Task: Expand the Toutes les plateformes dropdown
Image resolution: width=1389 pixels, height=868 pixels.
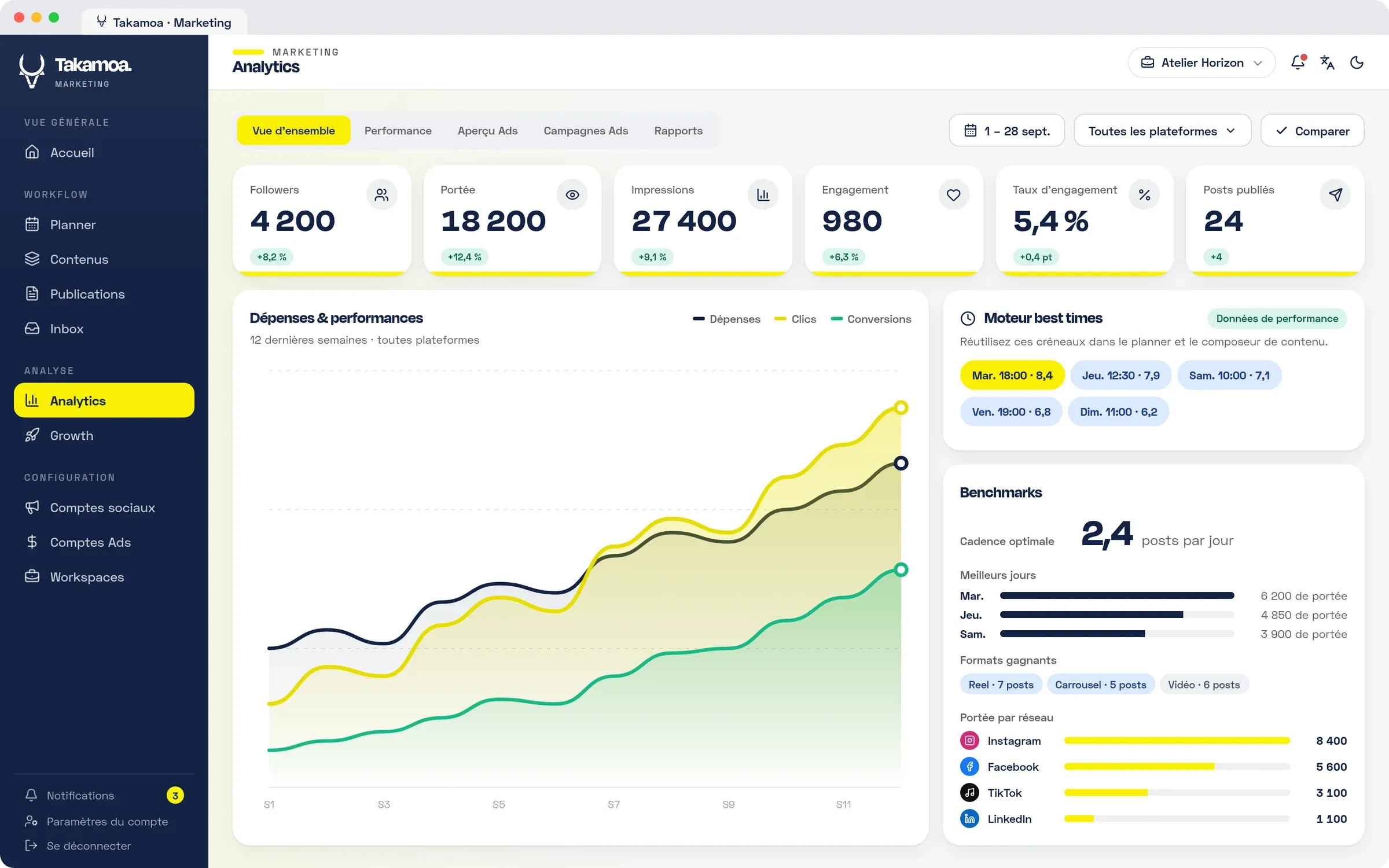Action: pos(1162,131)
